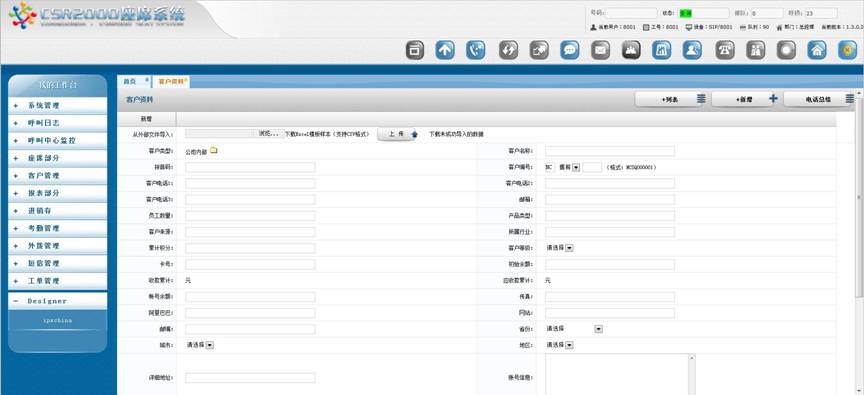864x395 pixels.
Task: Open the 客户等级 请选择 dropdown
Action: [569, 248]
